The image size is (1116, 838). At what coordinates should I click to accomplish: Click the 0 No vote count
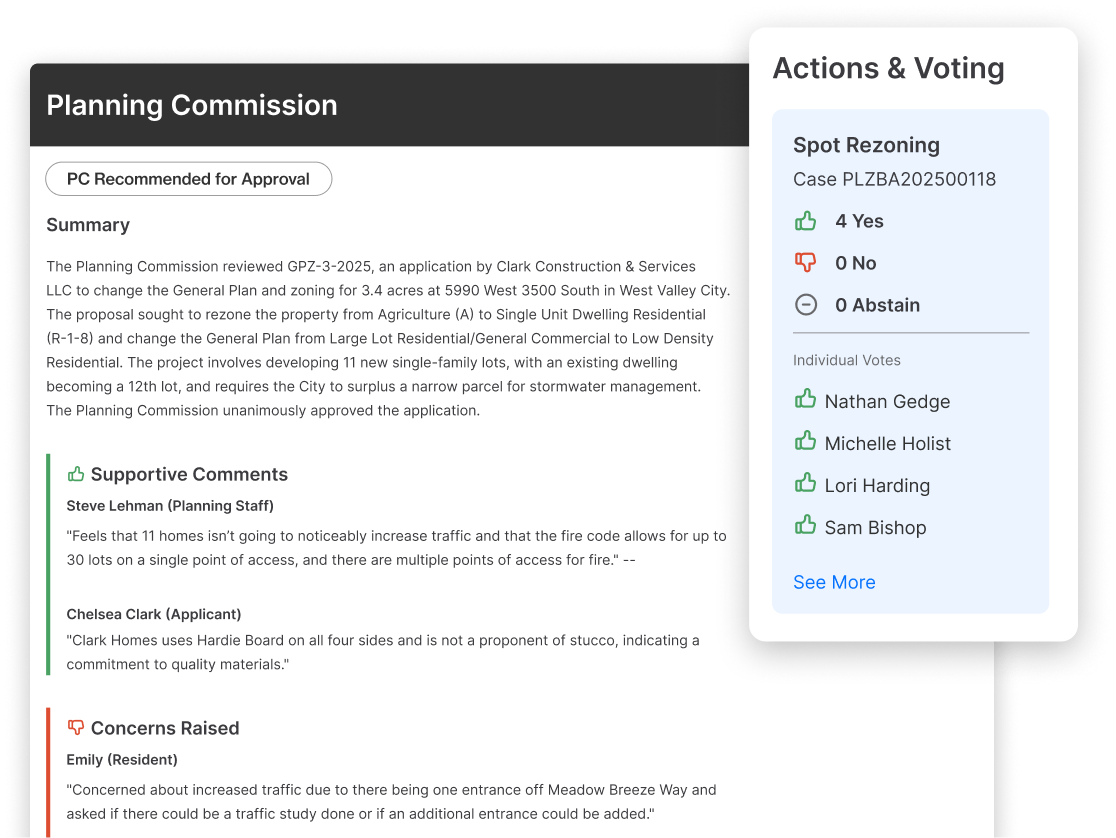856,263
